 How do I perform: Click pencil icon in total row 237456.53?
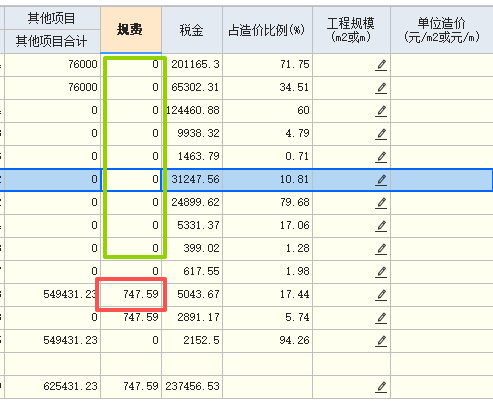point(381,387)
